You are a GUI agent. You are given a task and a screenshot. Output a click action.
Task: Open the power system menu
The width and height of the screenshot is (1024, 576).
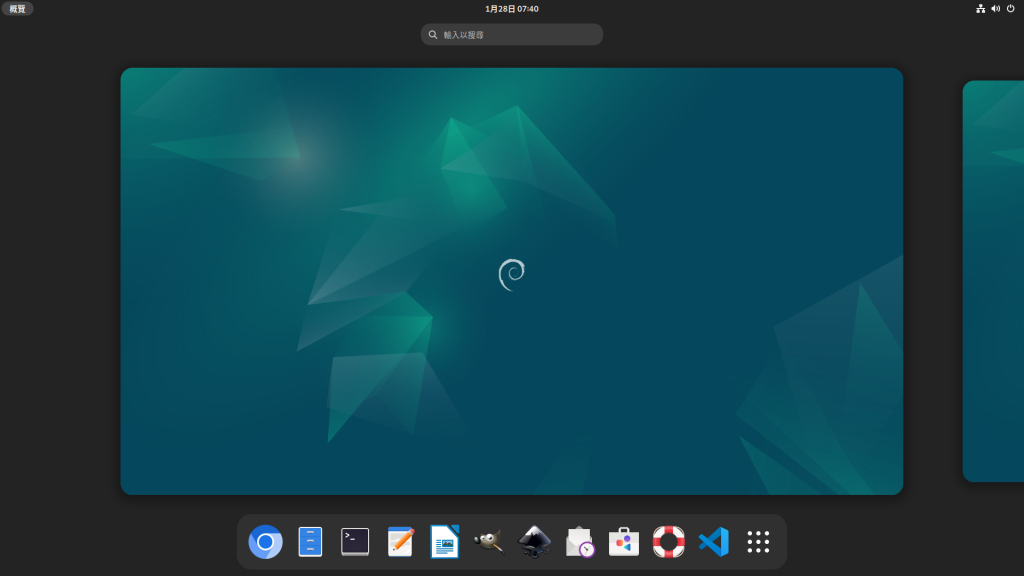(1010, 9)
